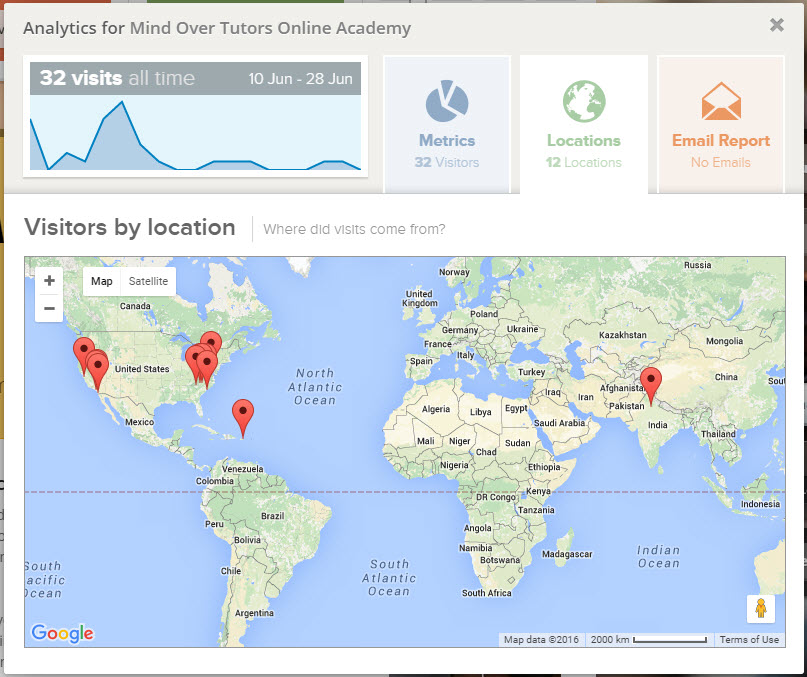The height and width of the screenshot is (677, 807).
Task: Click the northernmost eastern US pin
Action: coord(211,340)
